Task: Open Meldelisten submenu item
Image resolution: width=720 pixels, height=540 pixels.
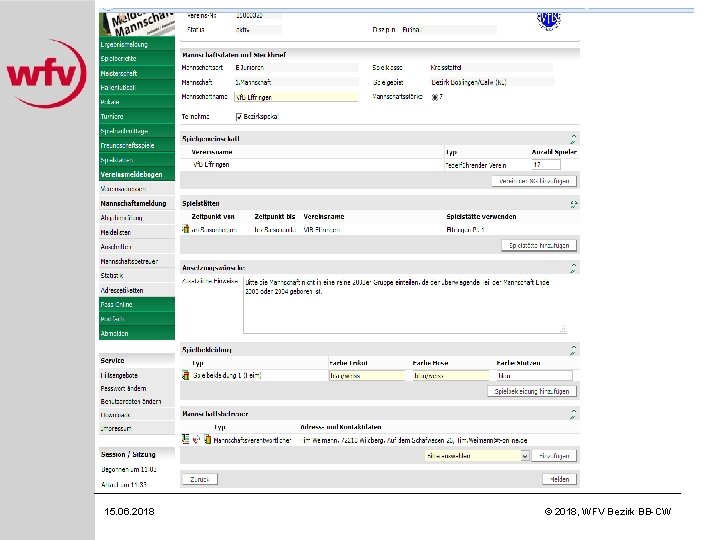Action: tap(137, 232)
